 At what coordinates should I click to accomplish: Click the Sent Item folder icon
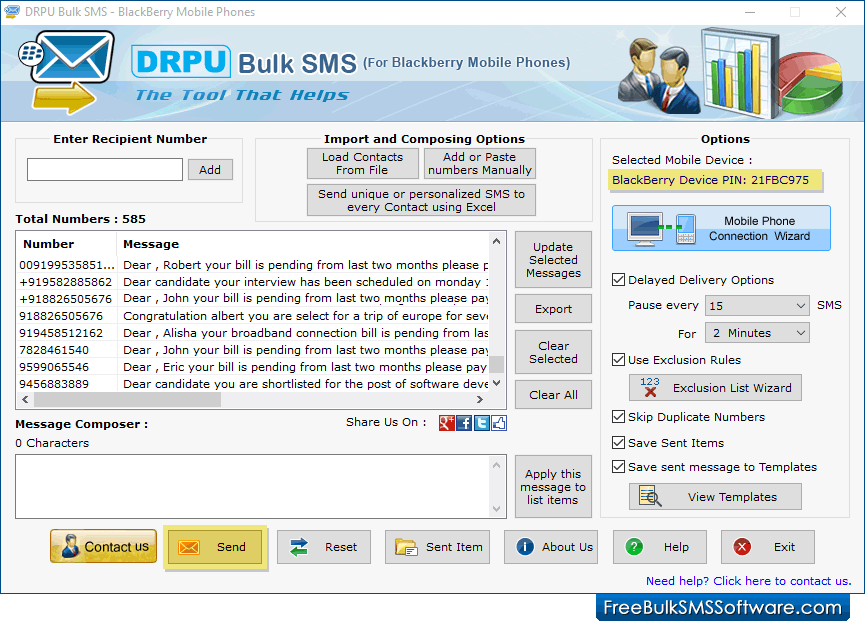(x=404, y=547)
